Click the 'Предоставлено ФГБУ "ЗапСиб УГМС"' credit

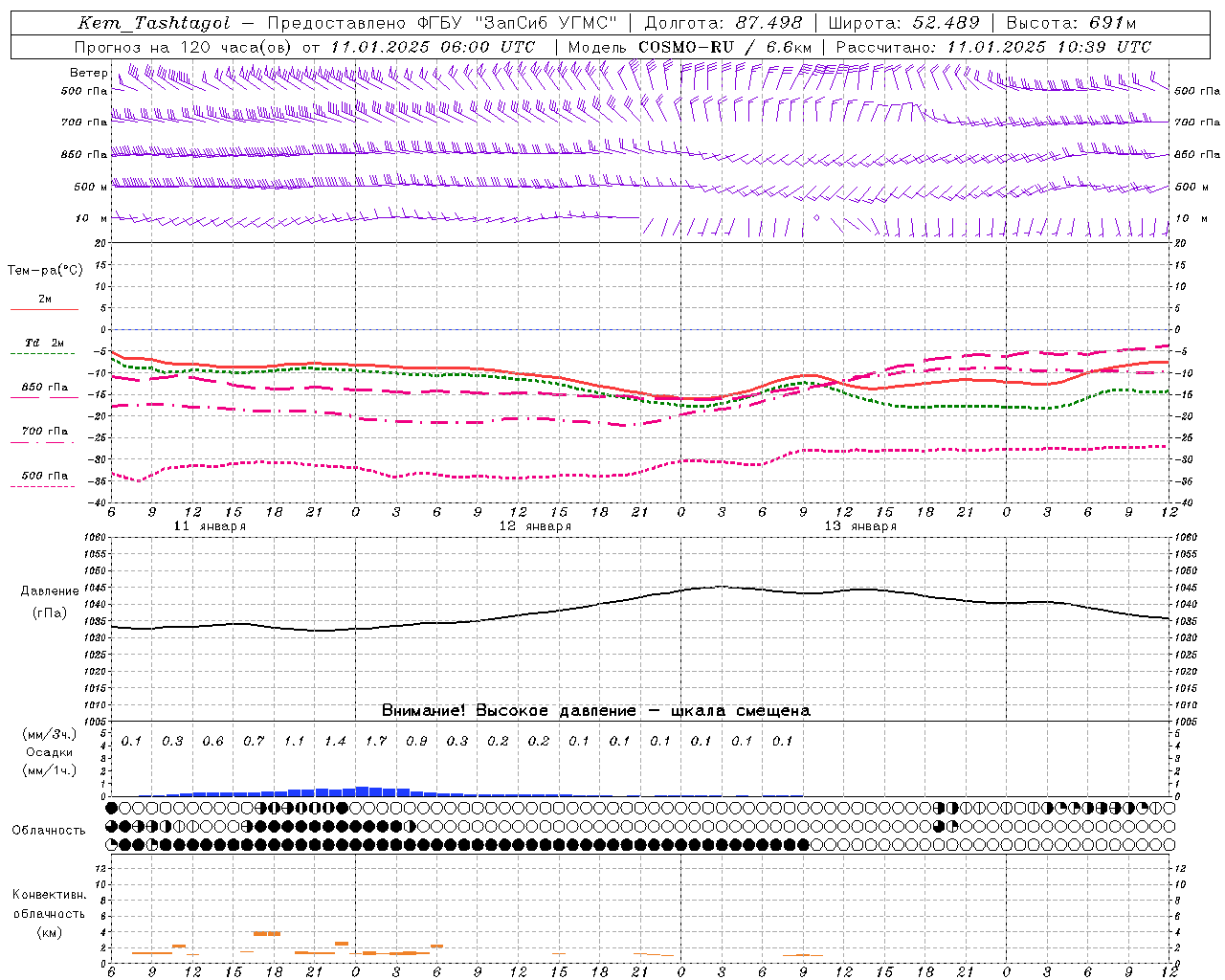tap(442, 23)
